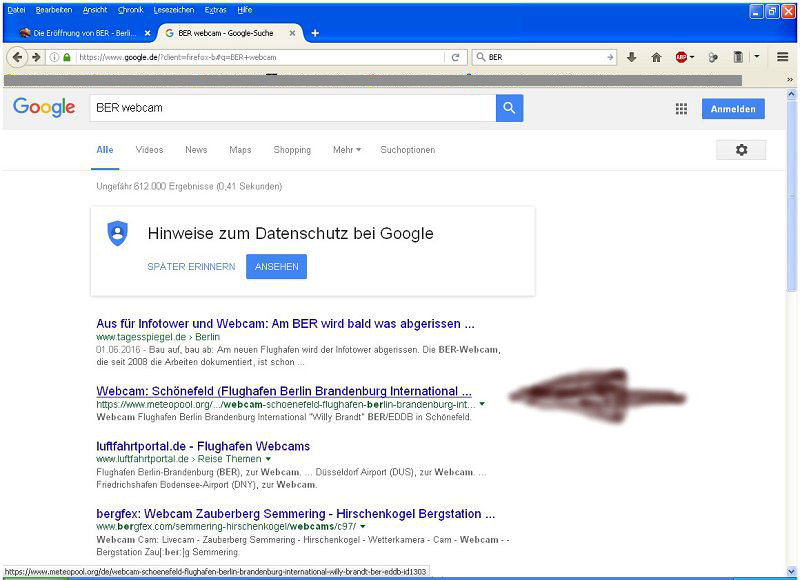Click the Adblock Plus ABP icon
800x580 pixels.
[683, 57]
